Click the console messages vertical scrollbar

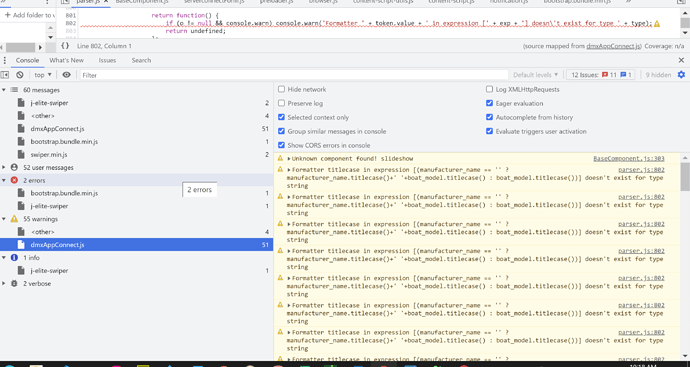685,176
